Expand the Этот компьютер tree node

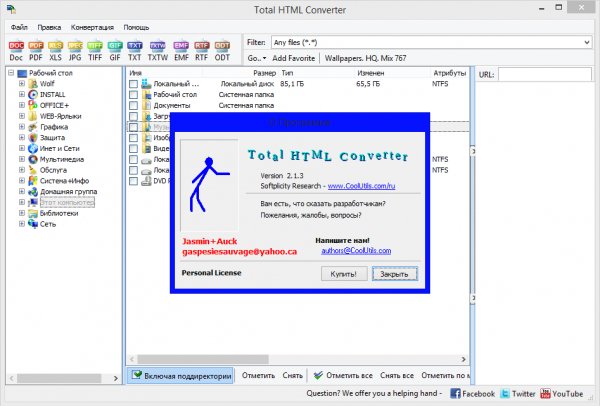(22, 202)
